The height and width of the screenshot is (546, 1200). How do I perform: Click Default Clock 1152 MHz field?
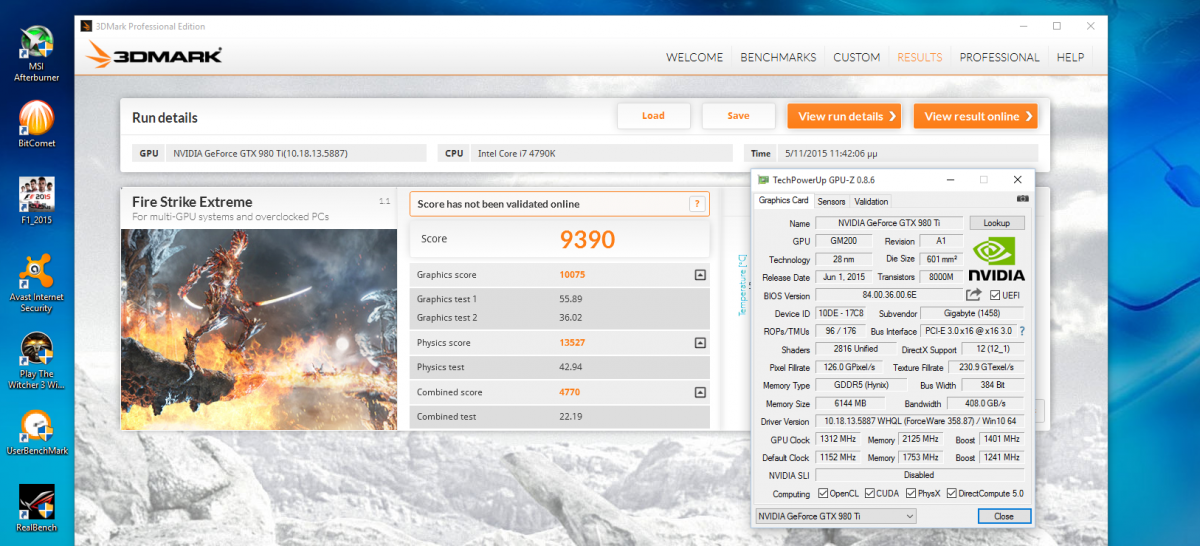[x=838, y=457]
